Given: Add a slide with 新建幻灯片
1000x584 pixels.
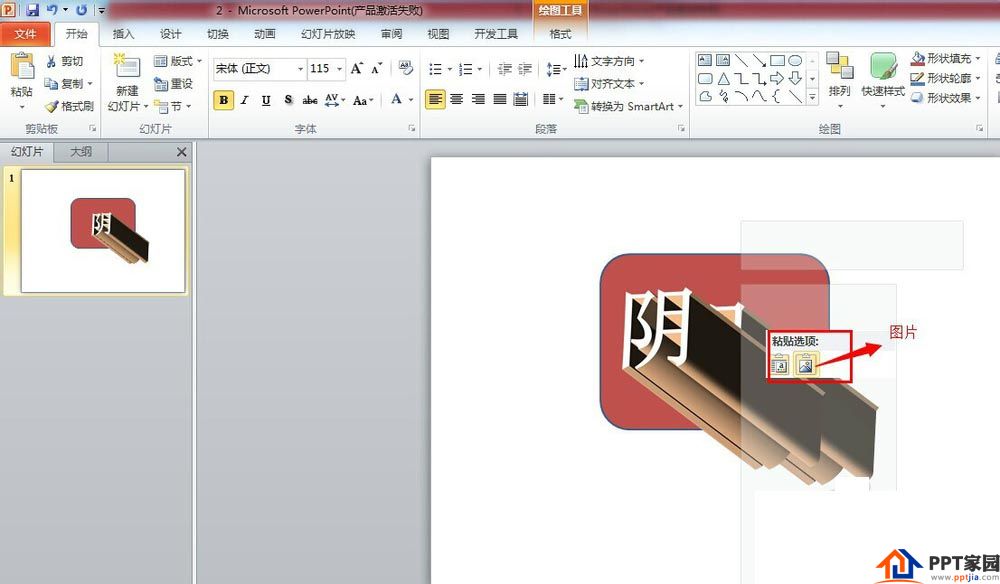Looking at the screenshot, I should pyautogui.click(x=128, y=82).
